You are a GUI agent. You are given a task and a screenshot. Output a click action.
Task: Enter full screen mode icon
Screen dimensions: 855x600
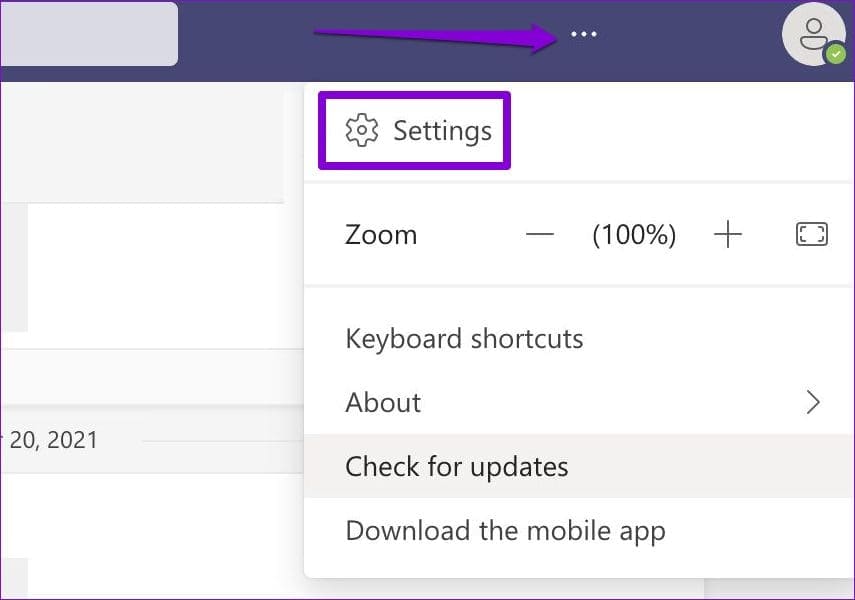click(x=811, y=235)
